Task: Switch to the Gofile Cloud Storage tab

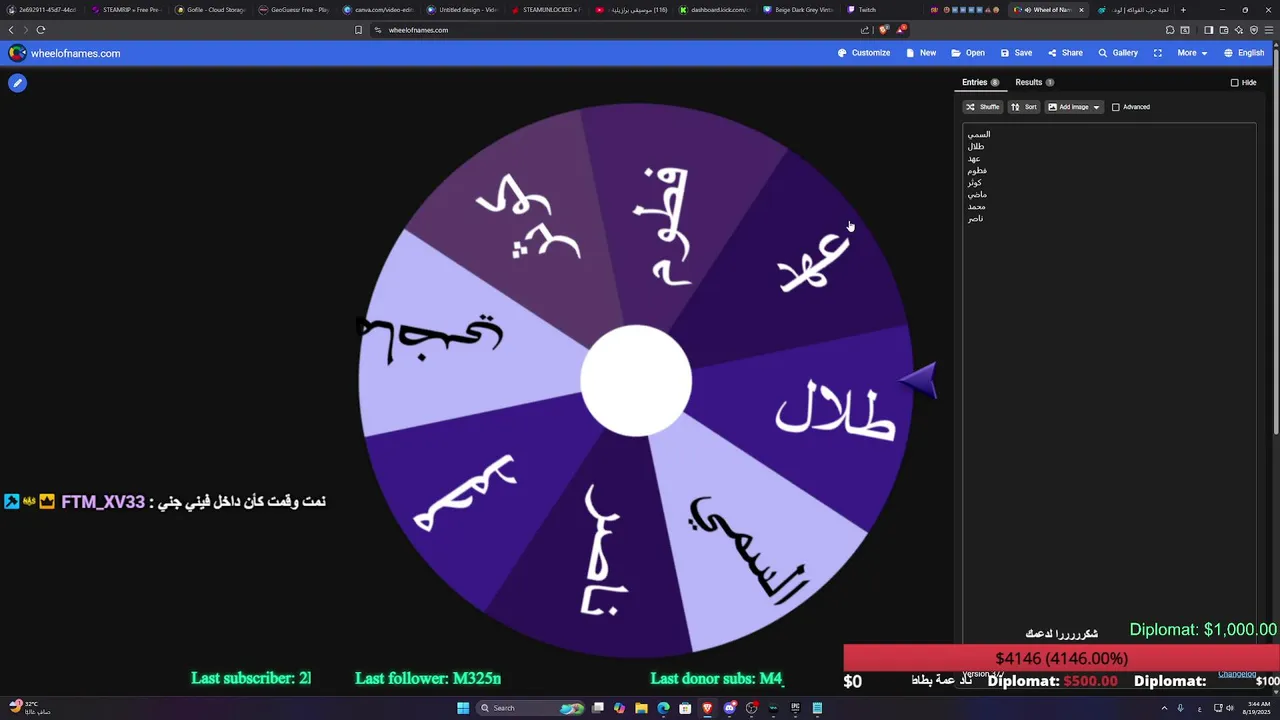Action: click(208, 10)
